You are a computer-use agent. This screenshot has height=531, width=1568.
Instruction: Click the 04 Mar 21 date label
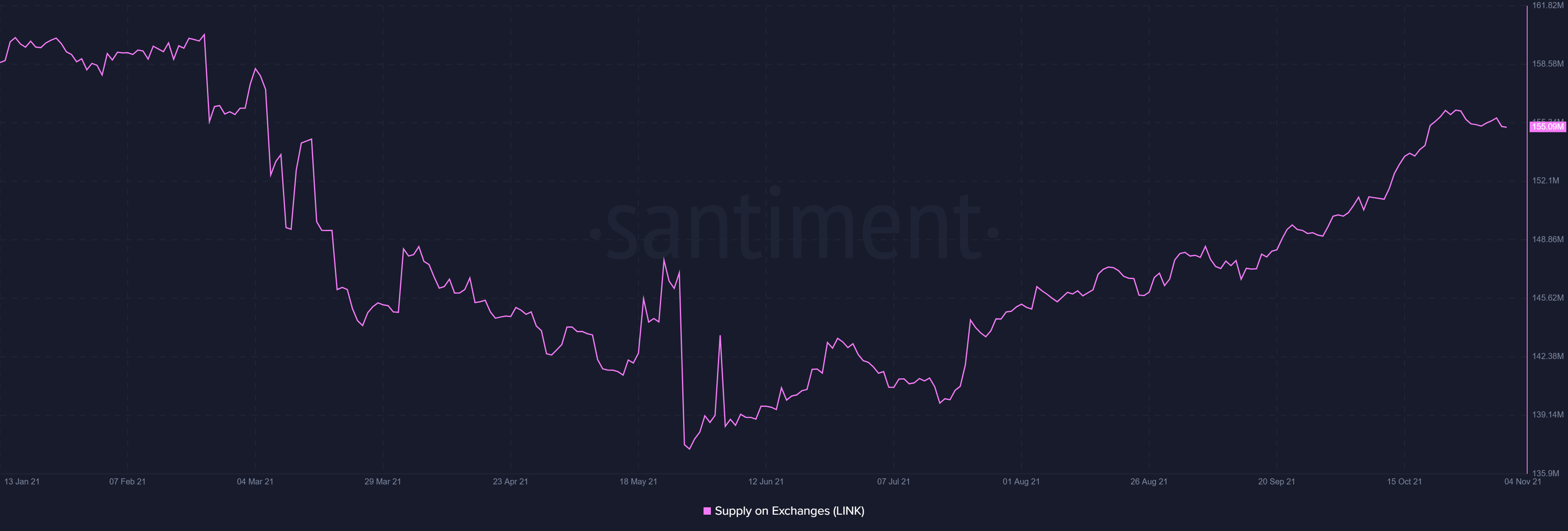tap(255, 482)
